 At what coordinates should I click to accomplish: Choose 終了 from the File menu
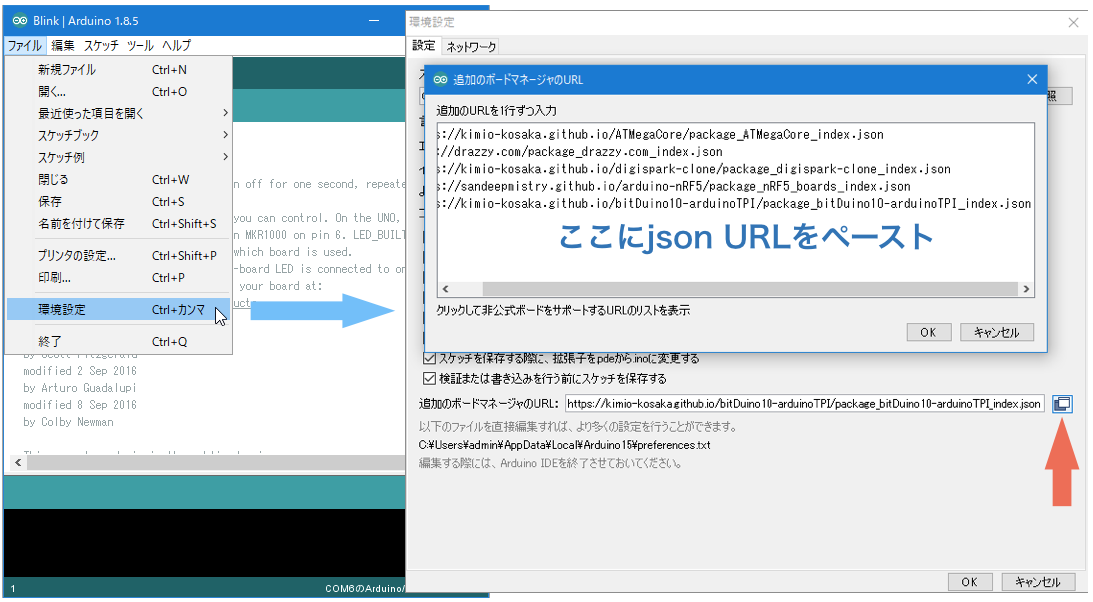point(119,341)
